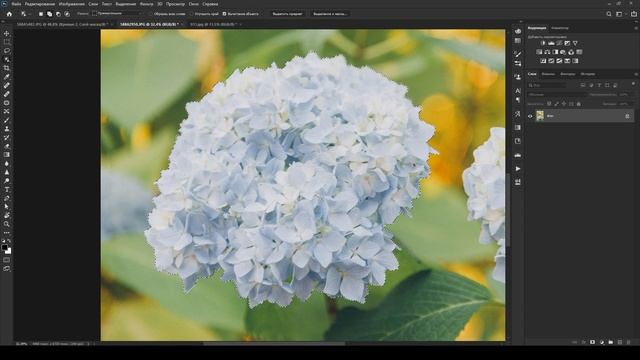640x360 pixels.
Task: Toggle Quick Mask mode
Action: coord(7,260)
